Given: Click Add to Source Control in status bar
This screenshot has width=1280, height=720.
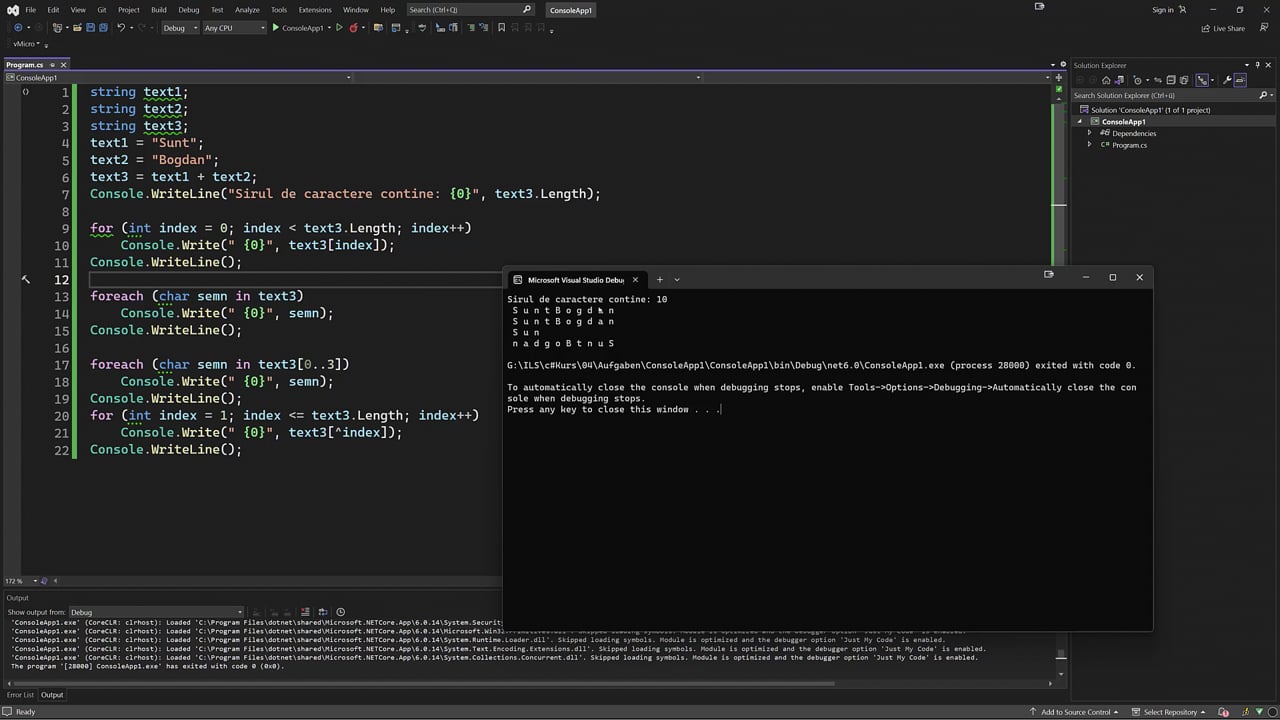Looking at the screenshot, I should tap(1076, 712).
